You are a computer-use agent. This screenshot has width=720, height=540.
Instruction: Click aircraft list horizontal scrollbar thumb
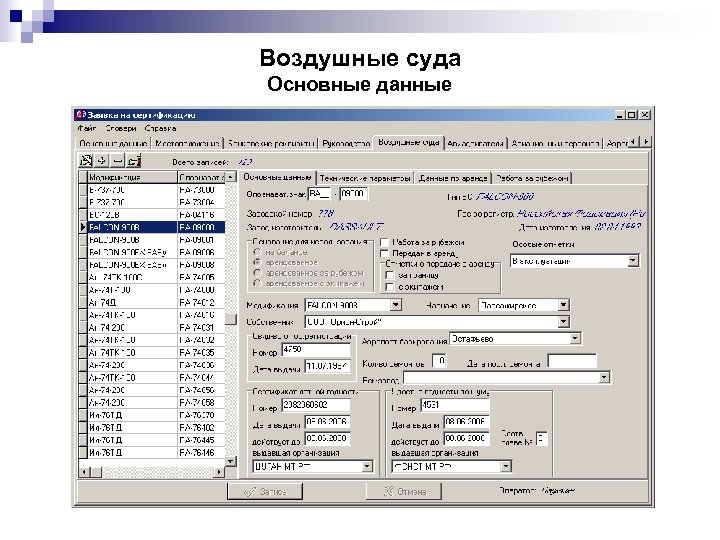[x=96, y=472]
